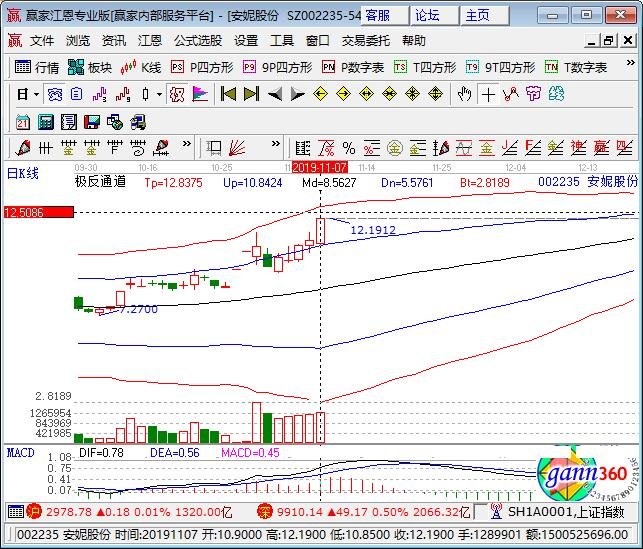Open the 文件 menu
The height and width of the screenshot is (549, 643).
pos(41,41)
